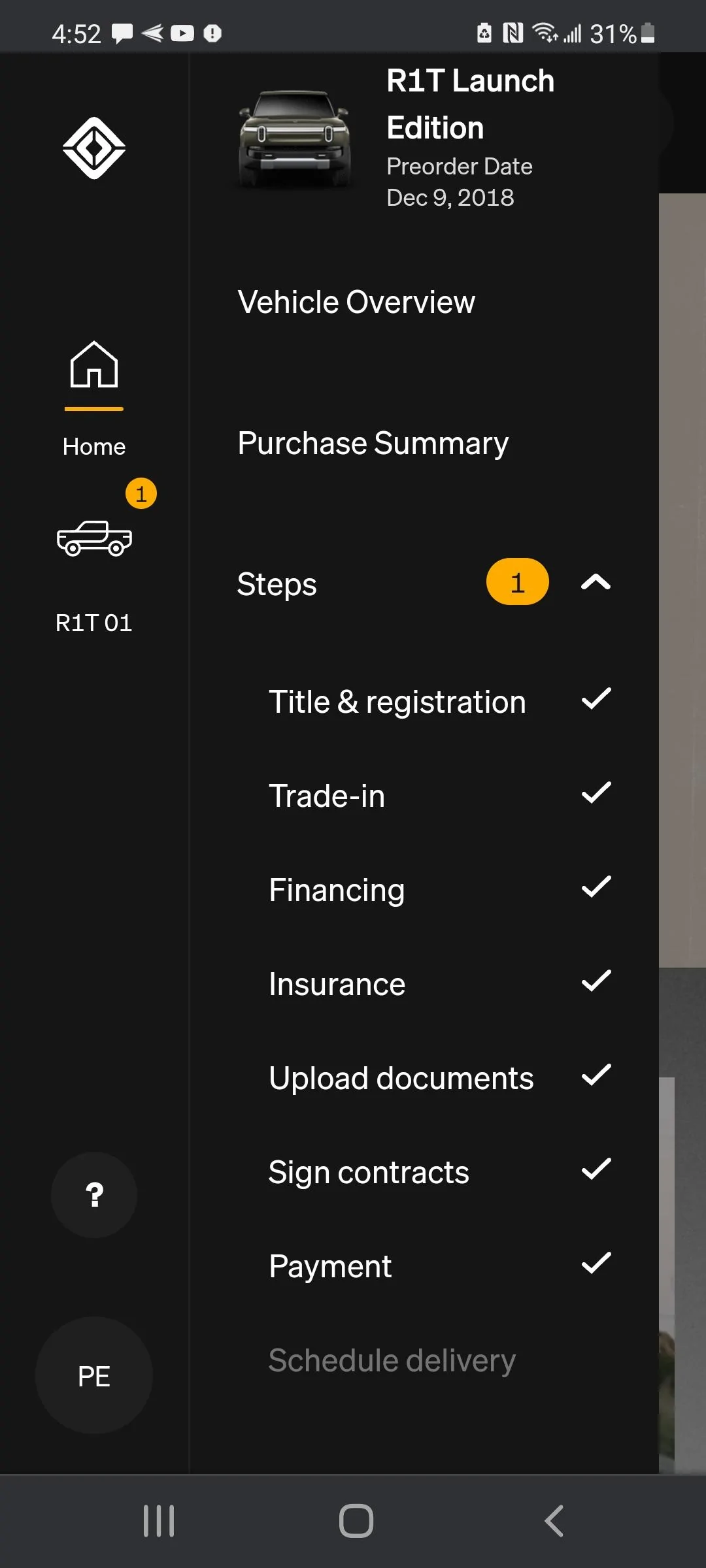This screenshot has height=1568, width=706.
Task: Tap Android recent apps button
Action: coord(159,1521)
